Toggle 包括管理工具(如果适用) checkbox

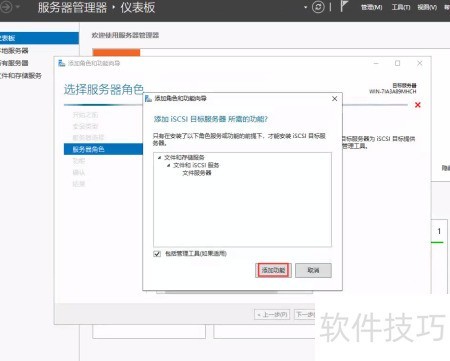coord(157,254)
